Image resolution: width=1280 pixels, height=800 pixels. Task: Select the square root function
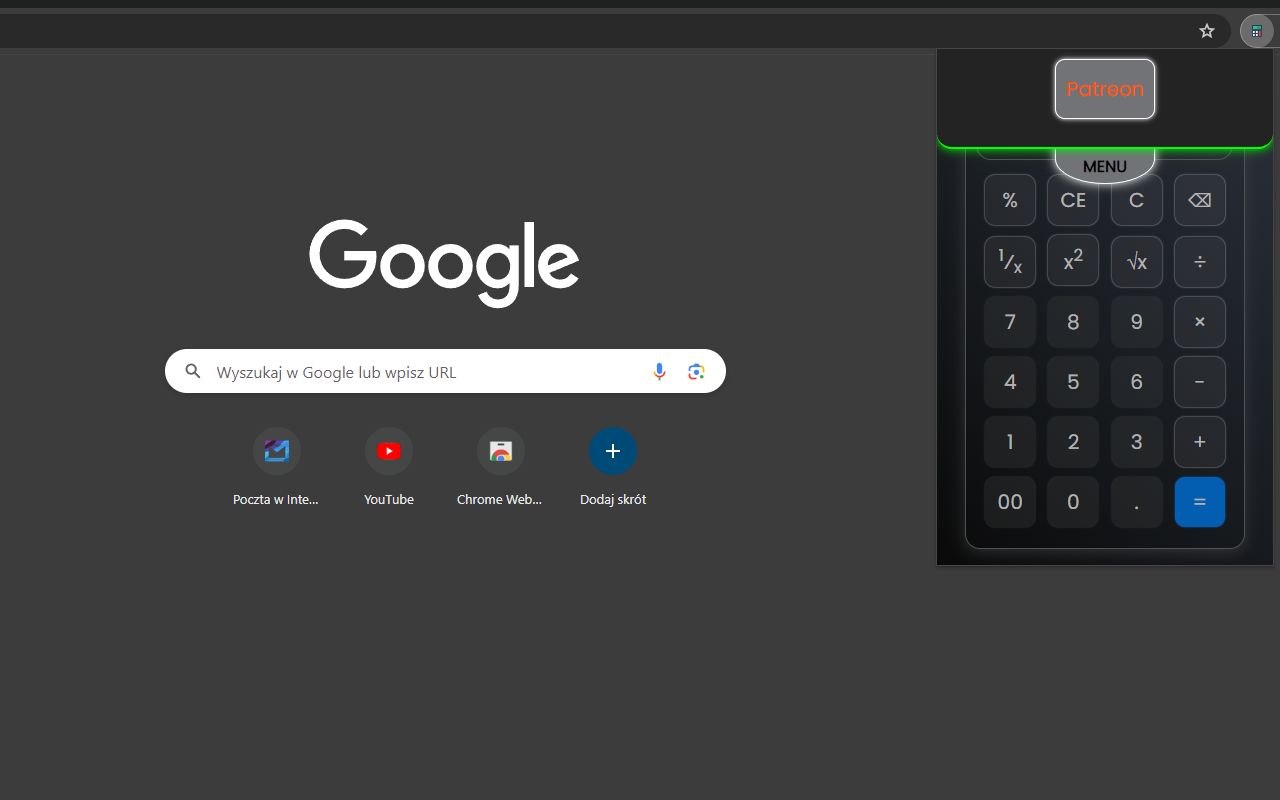tap(1136, 261)
